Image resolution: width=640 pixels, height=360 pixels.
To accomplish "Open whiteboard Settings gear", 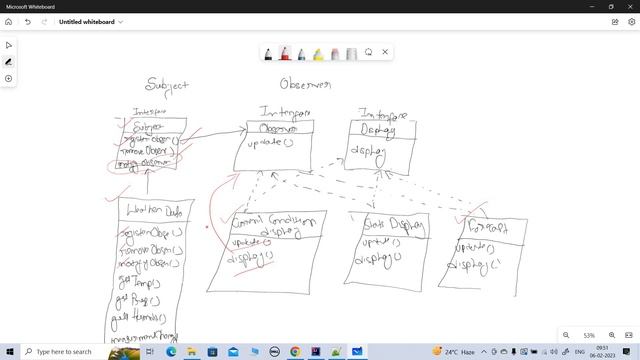I will click(631, 22).
